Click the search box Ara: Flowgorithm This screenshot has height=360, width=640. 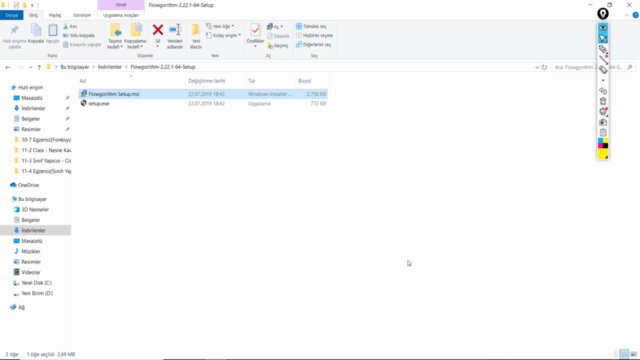pos(593,67)
